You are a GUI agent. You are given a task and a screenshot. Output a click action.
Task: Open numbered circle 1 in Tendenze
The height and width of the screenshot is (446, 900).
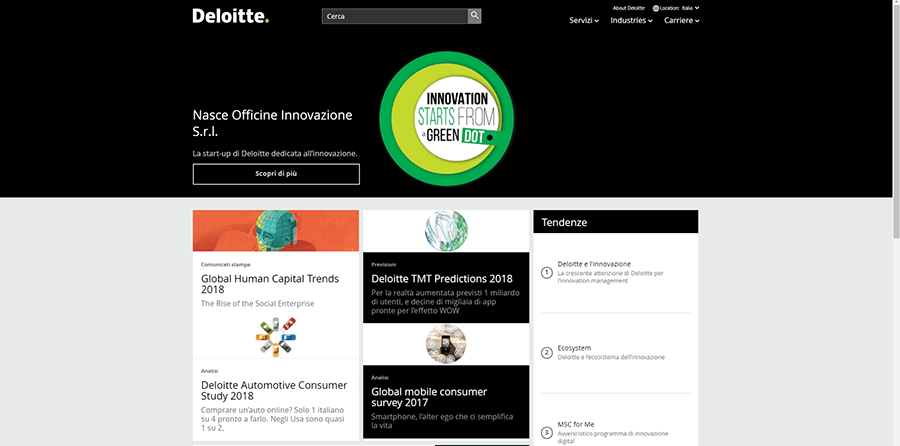point(546,273)
